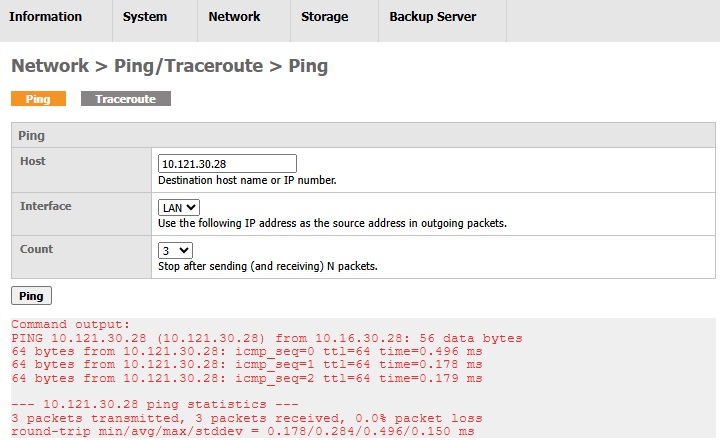Open the System menu
Viewport: 720px width, 440px height.
pos(145,17)
